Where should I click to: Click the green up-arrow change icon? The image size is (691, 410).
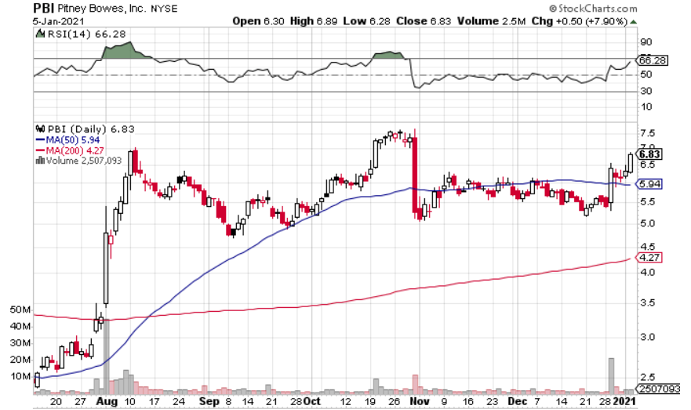[633, 22]
